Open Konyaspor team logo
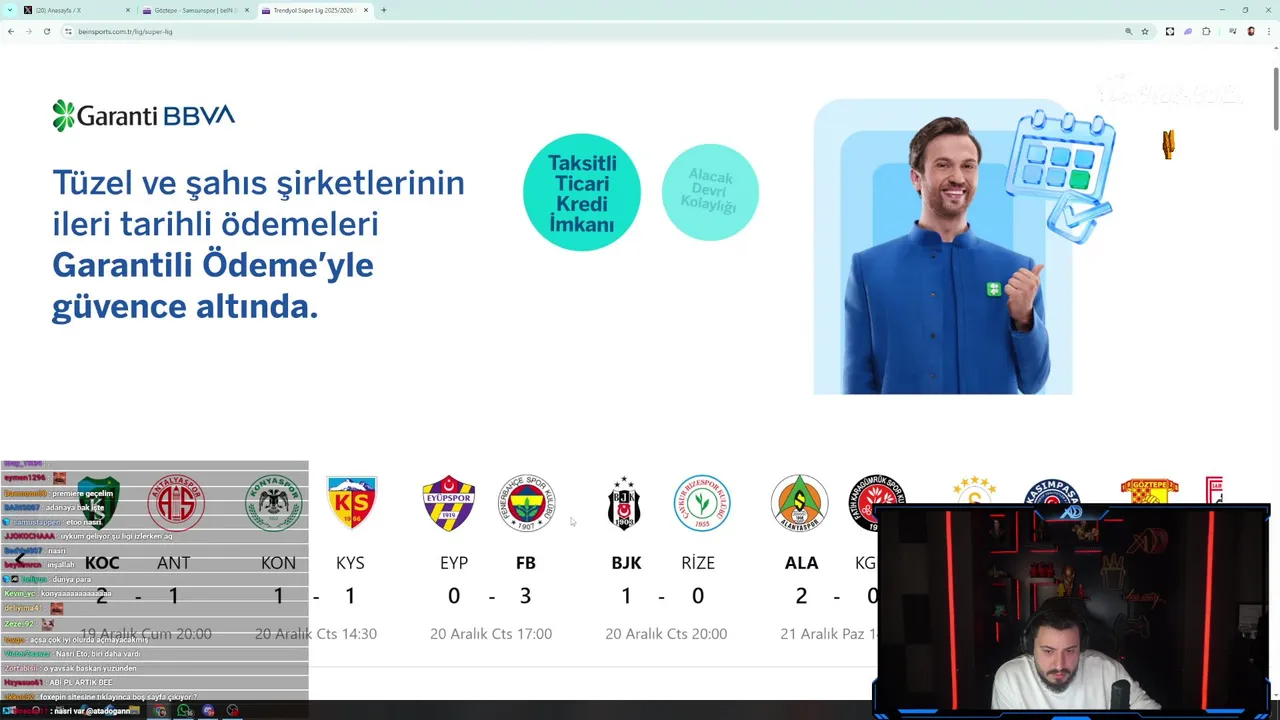Image resolution: width=1280 pixels, height=720 pixels. tap(274, 503)
